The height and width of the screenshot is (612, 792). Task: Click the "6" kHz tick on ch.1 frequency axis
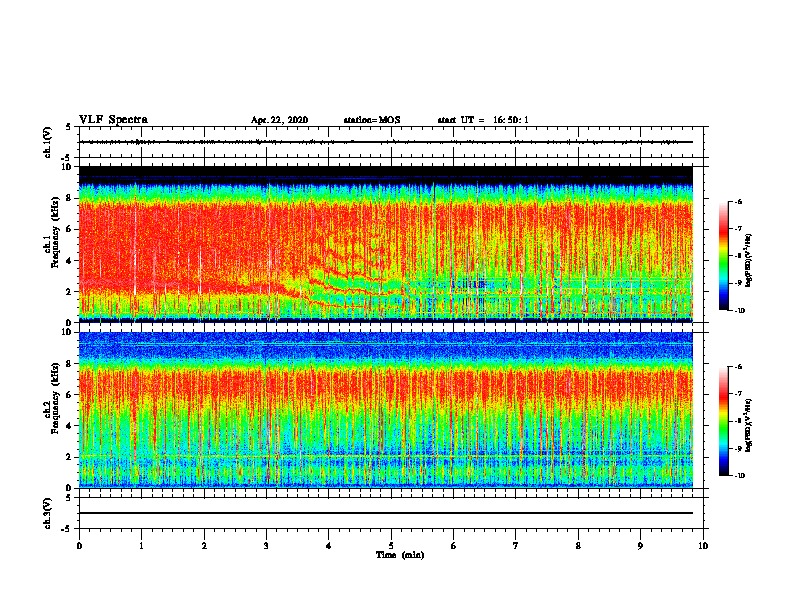pos(70,229)
